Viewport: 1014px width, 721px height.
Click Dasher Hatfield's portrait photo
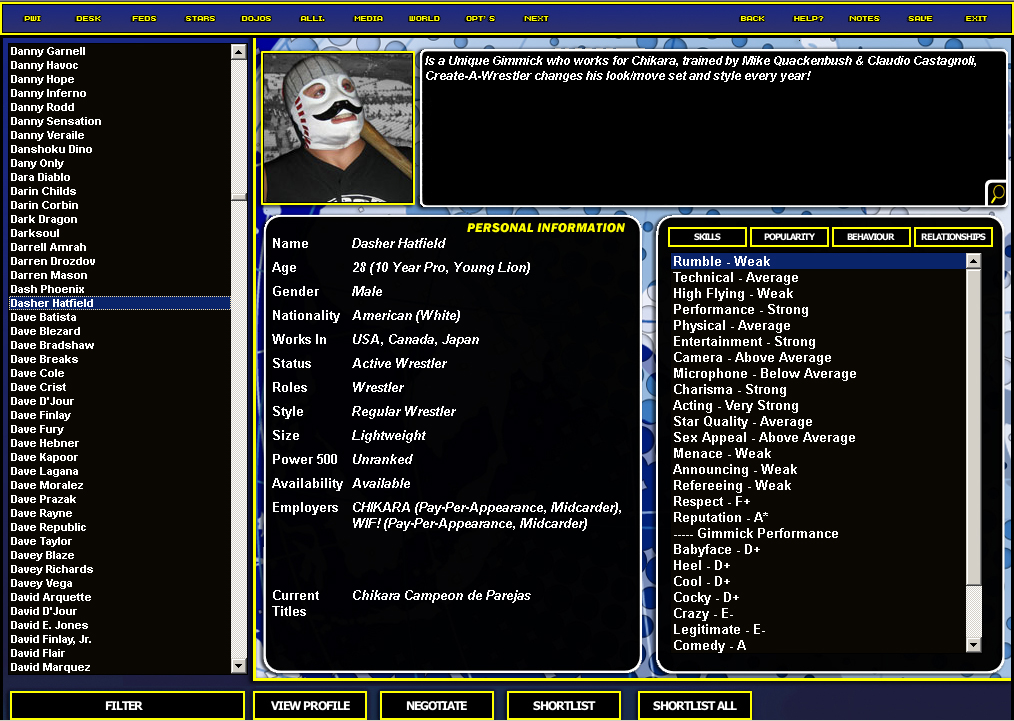click(x=338, y=128)
